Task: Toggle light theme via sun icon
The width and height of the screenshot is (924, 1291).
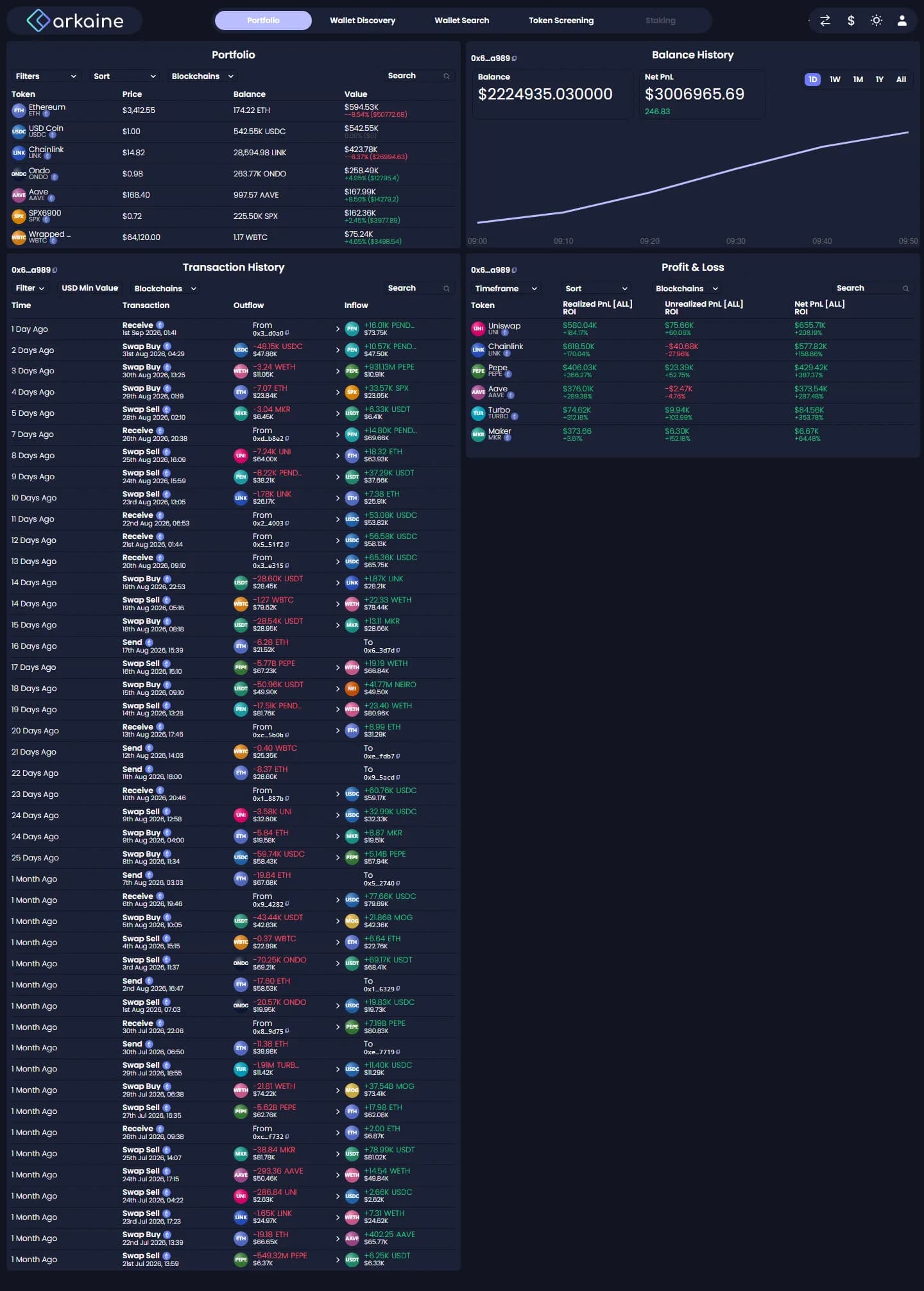Action: pos(877,21)
